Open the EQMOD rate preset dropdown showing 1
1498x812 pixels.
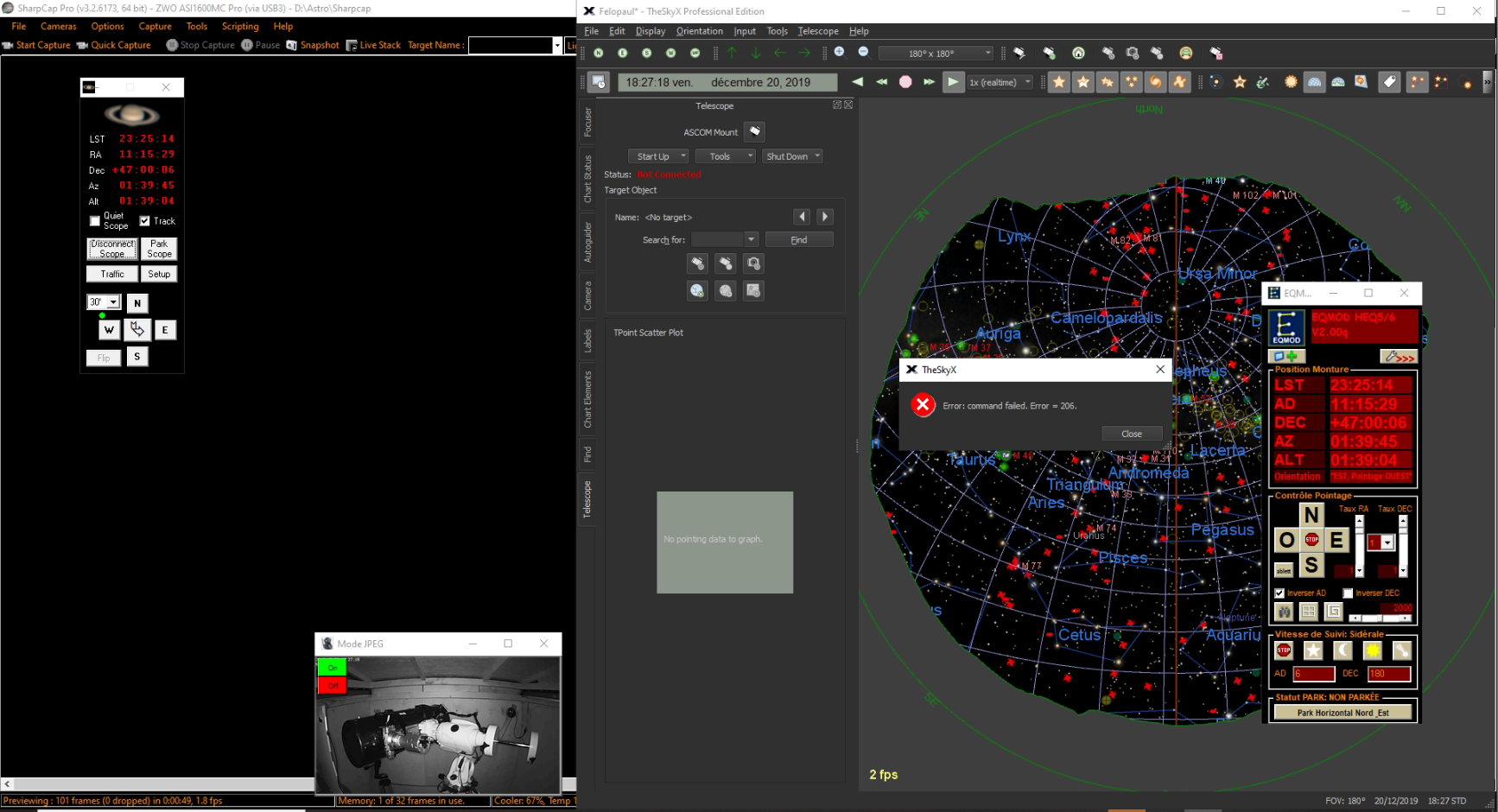(1381, 542)
